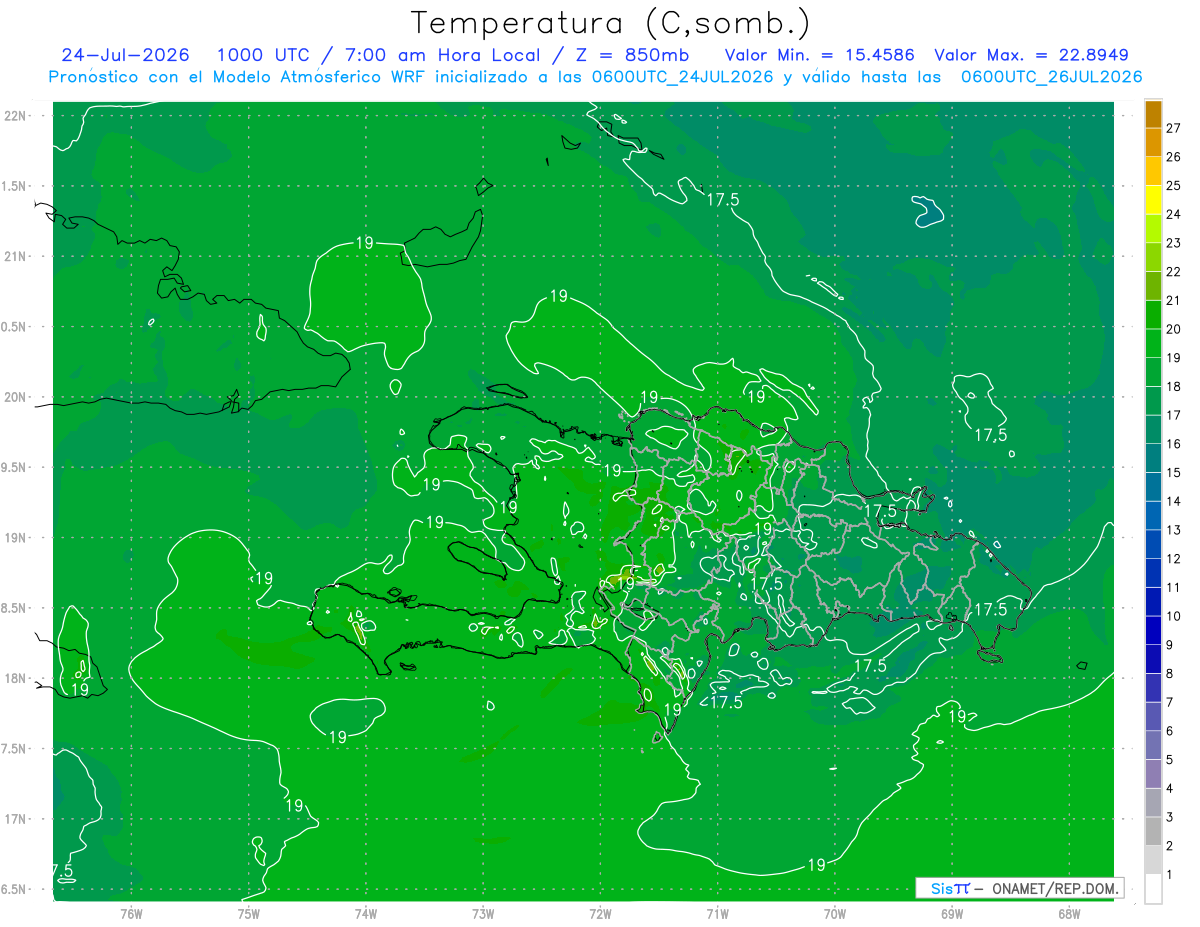Click the purple swatch between 4 and 5

[x=1153, y=774]
